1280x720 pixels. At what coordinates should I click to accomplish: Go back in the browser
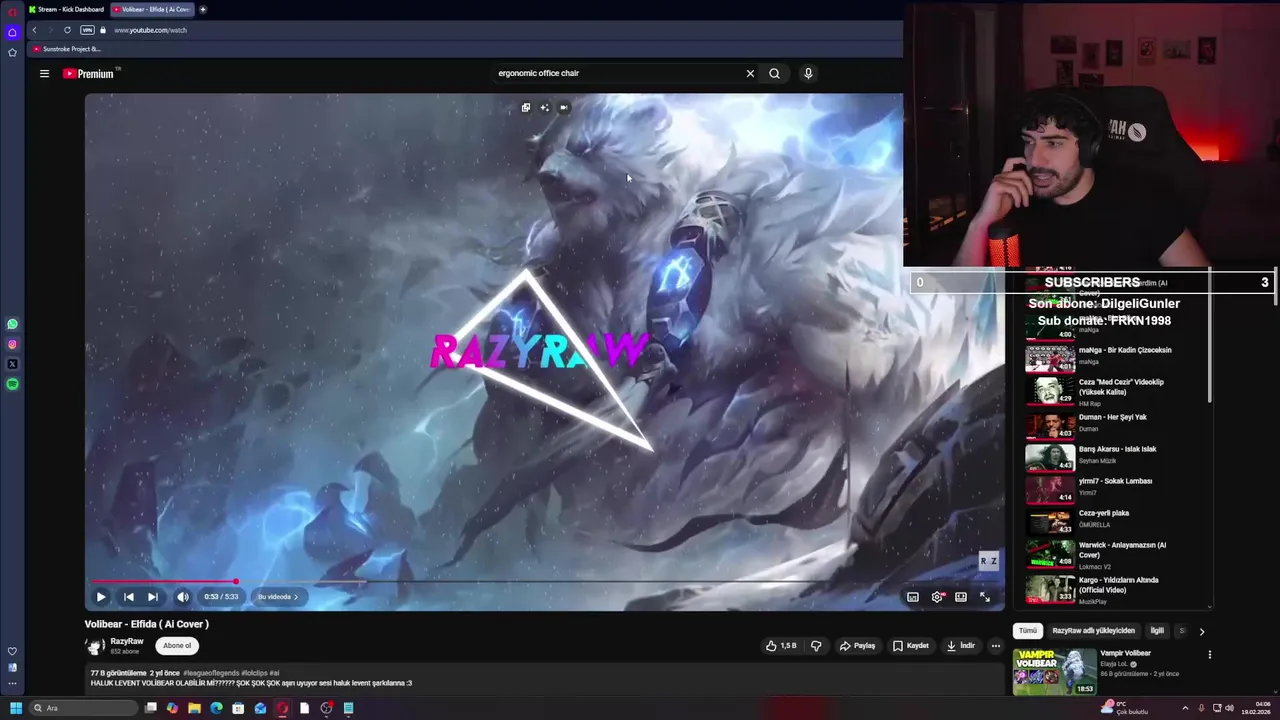point(34,30)
